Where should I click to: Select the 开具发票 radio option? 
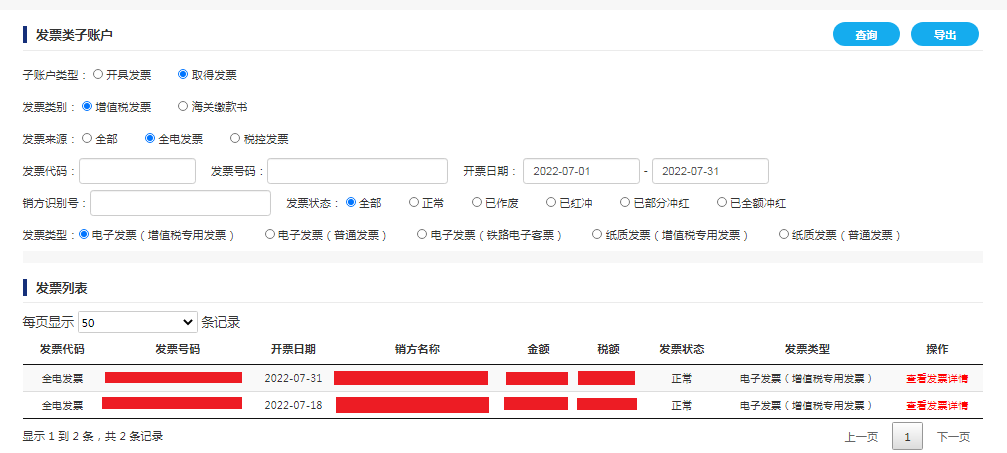click(x=98, y=75)
